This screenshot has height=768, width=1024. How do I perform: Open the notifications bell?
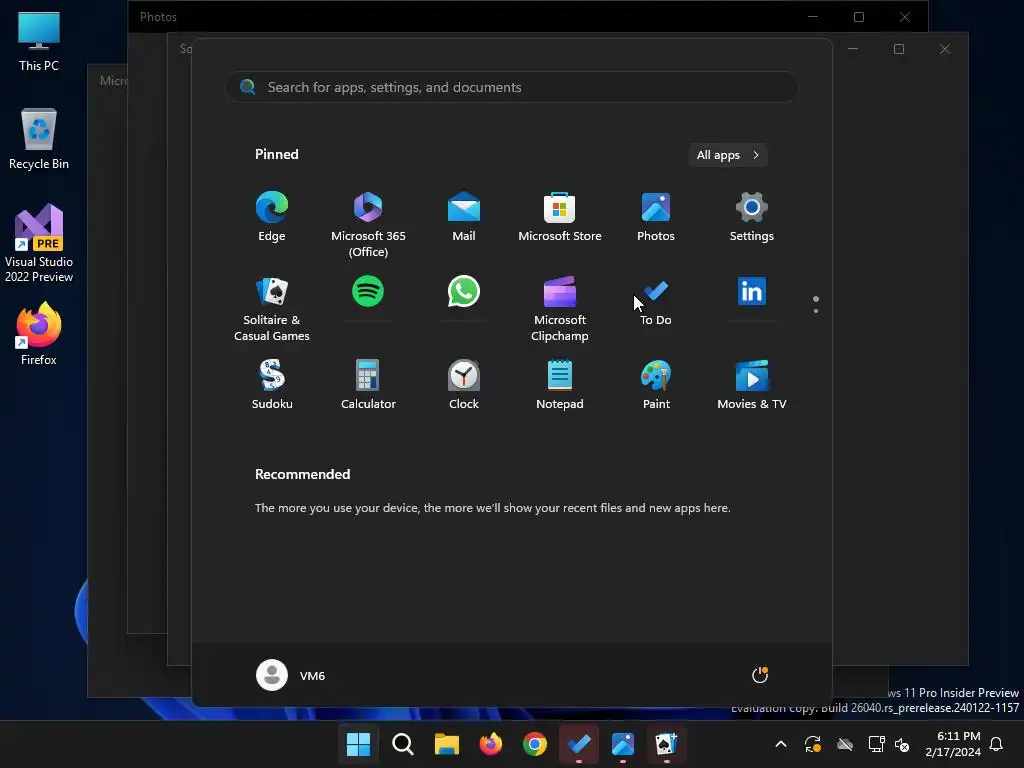coord(996,744)
